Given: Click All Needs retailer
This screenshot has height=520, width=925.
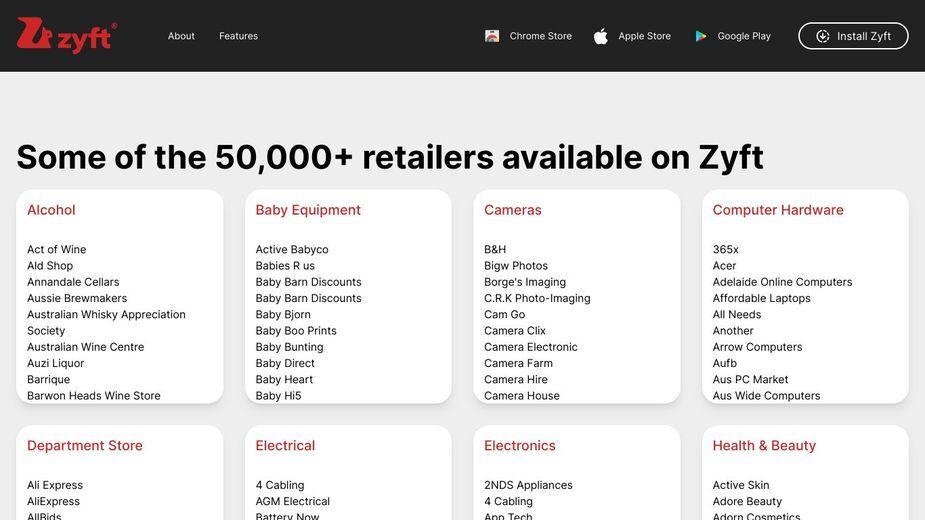Looking at the screenshot, I should 737,315.
